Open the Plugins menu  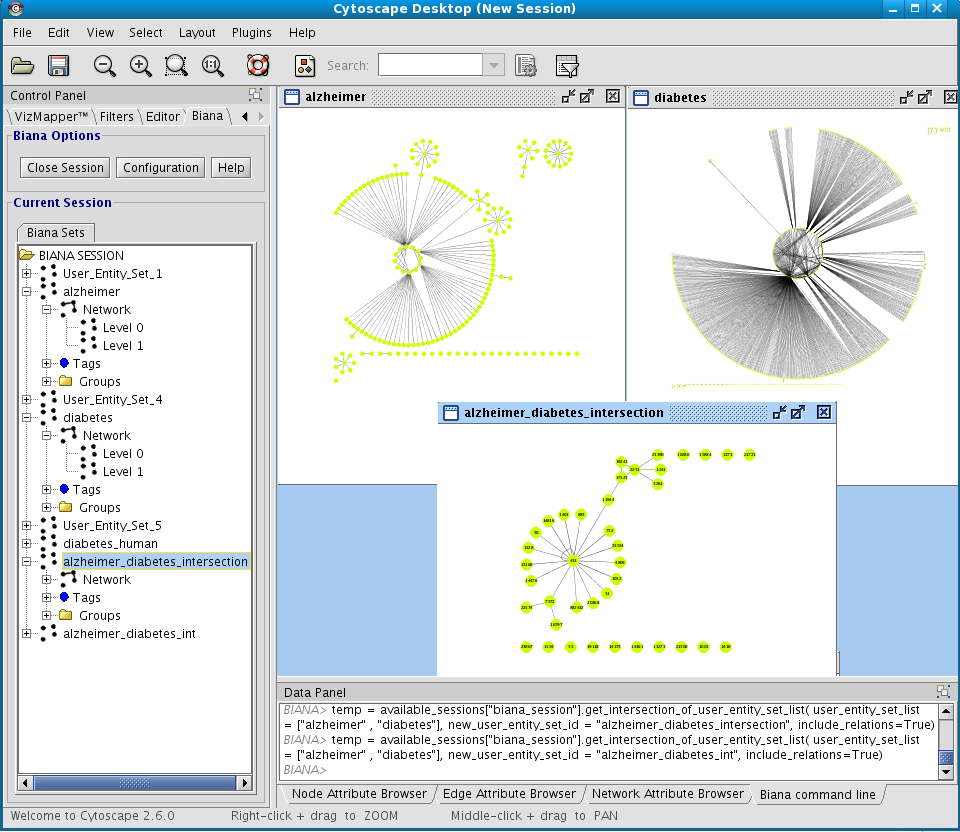(251, 33)
